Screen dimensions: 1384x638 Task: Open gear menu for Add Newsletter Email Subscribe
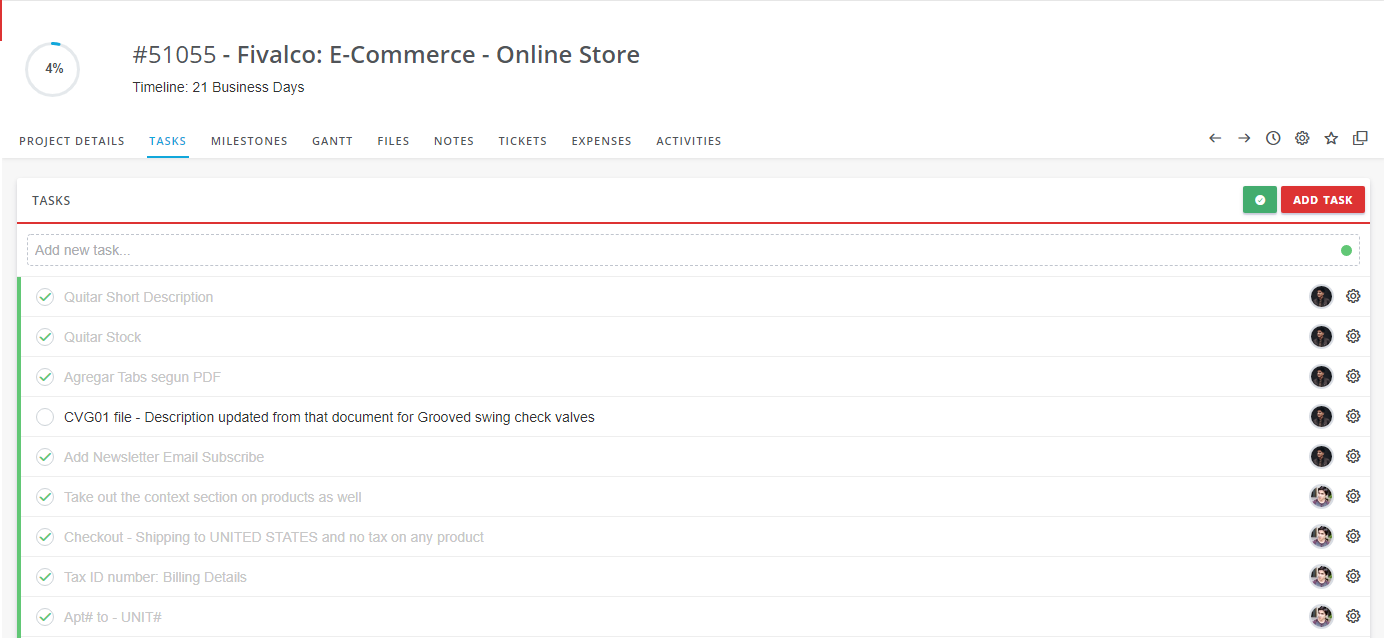click(x=1353, y=456)
